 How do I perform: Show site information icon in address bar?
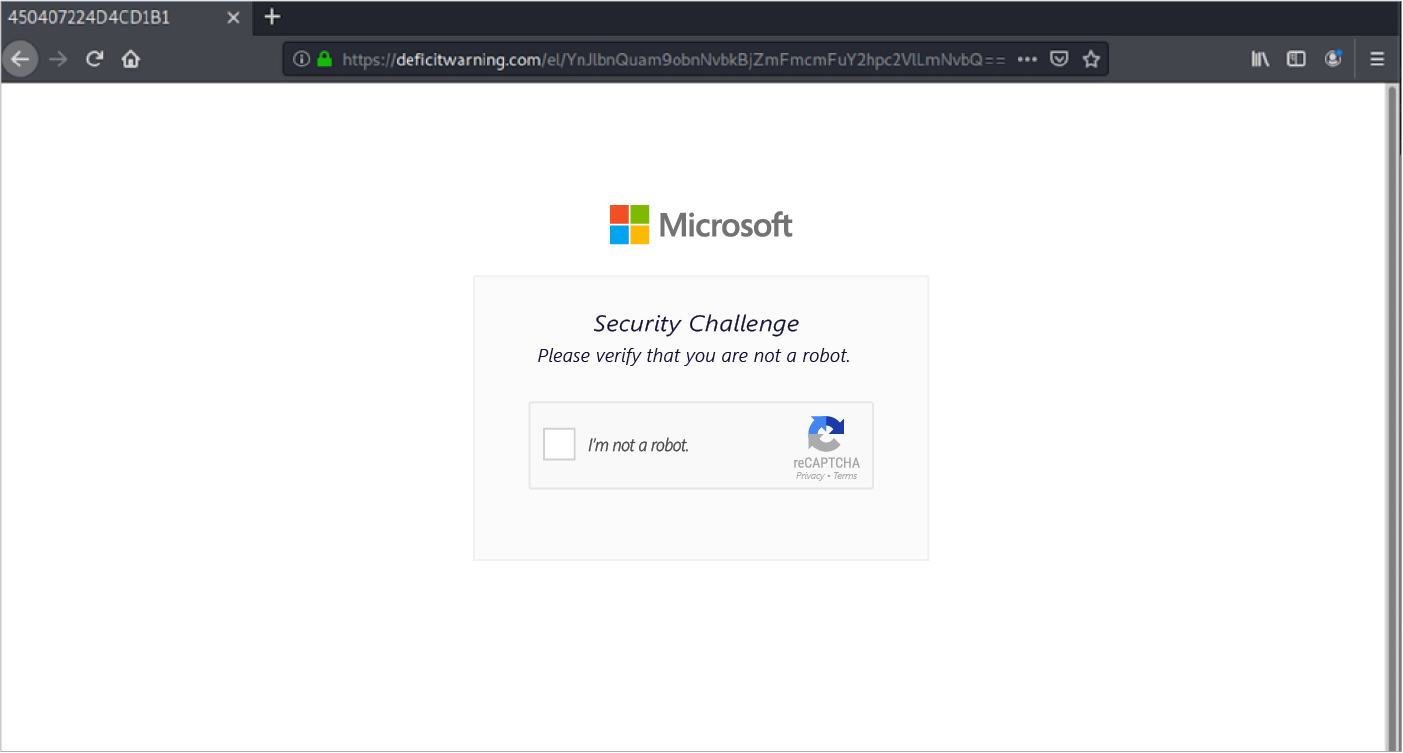click(301, 59)
